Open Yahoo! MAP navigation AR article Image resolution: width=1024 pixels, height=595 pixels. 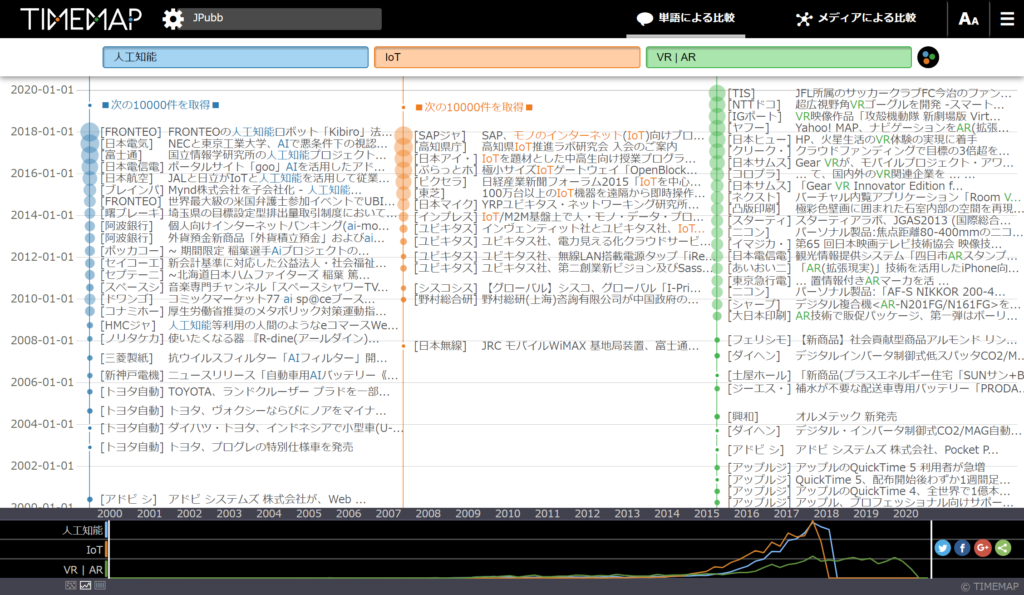click(869, 127)
